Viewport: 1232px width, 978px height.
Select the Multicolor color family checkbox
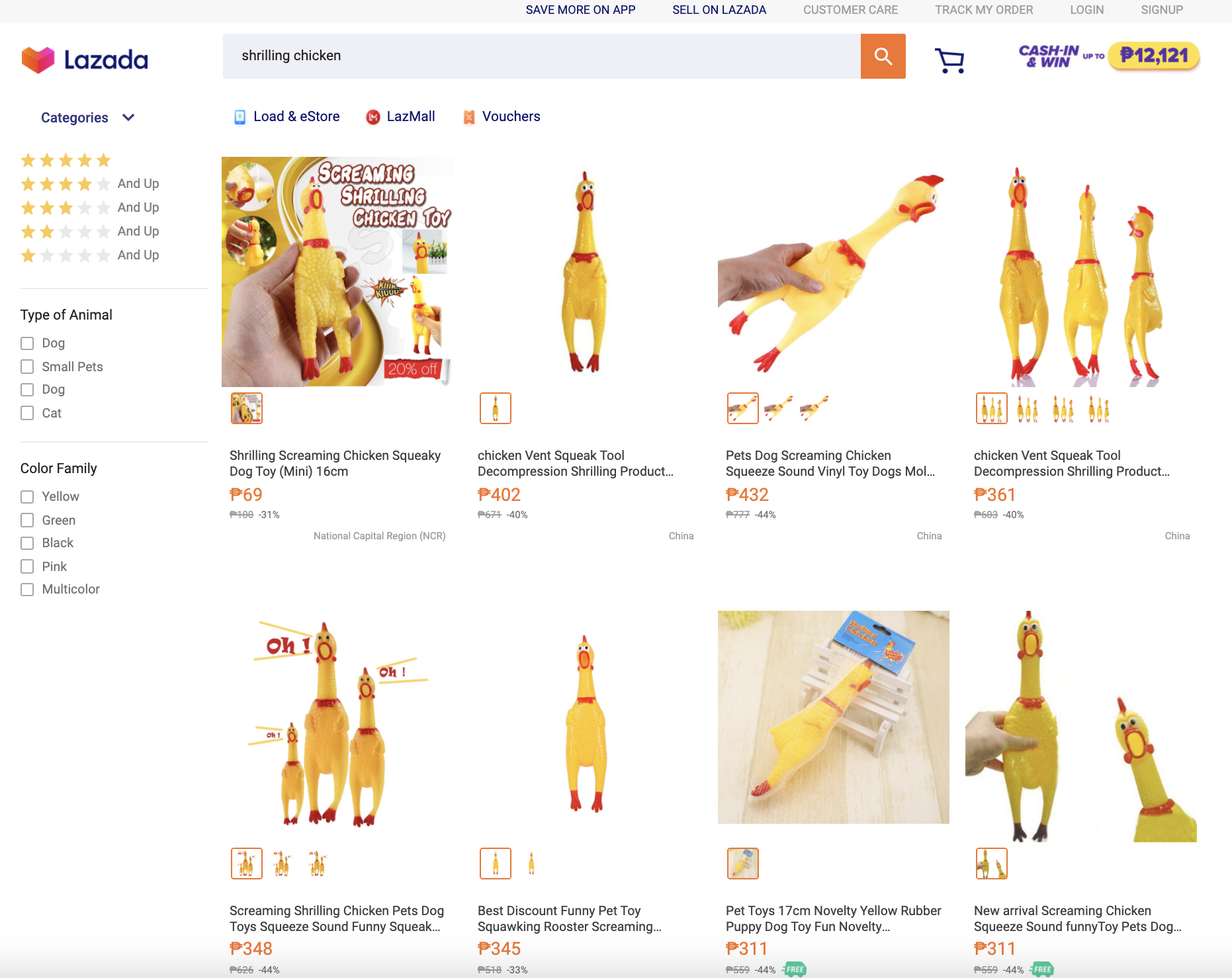[27, 589]
